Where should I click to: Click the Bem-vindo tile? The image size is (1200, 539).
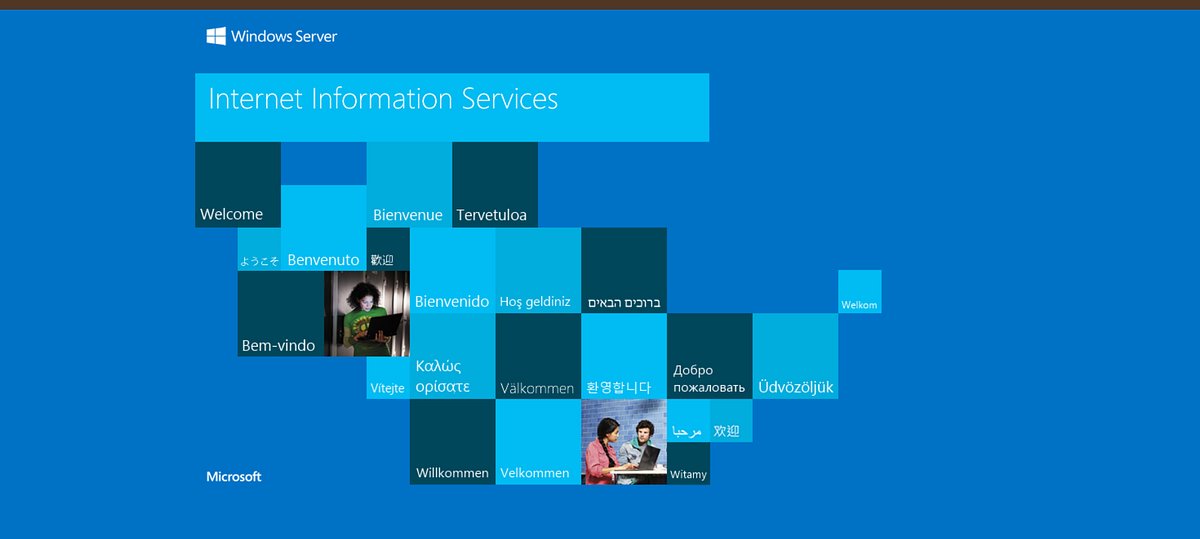(x=281, y=314)
